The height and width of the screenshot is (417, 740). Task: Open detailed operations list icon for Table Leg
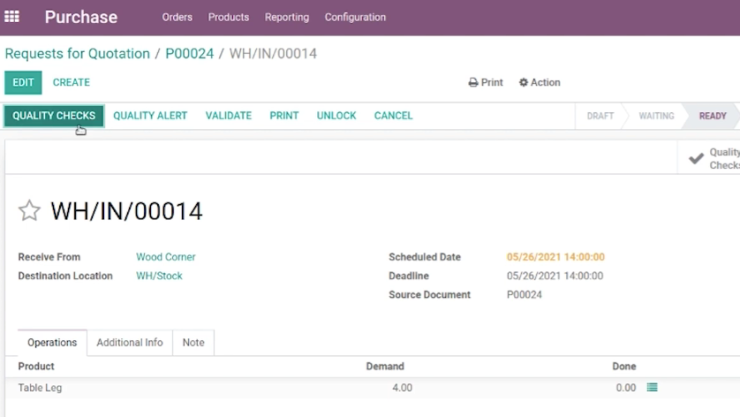click(652, 387)
